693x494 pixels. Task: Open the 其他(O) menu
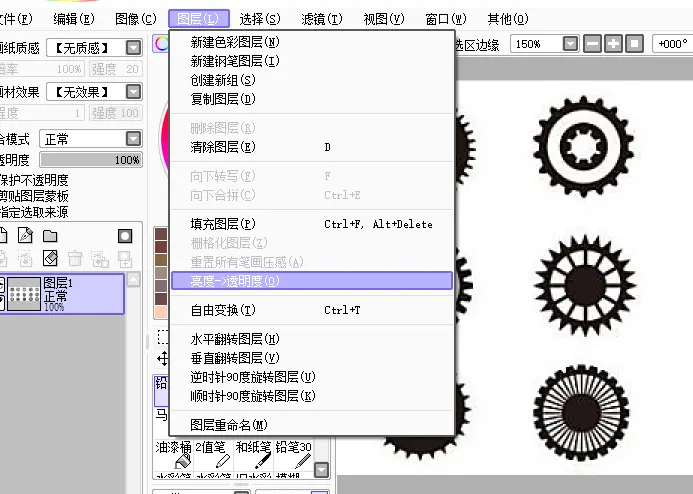508,19
